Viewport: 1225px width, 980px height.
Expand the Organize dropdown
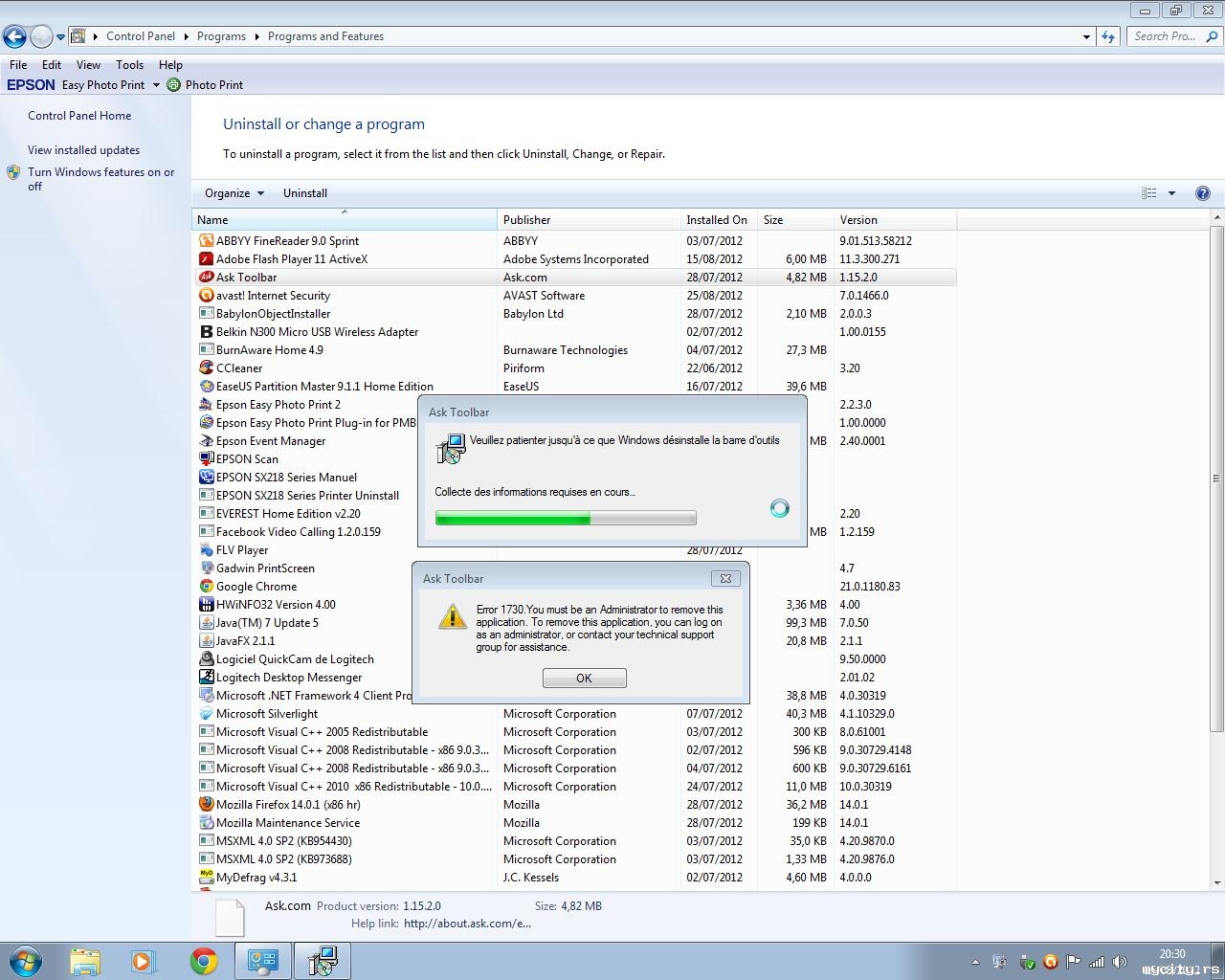tap(234, 193)
